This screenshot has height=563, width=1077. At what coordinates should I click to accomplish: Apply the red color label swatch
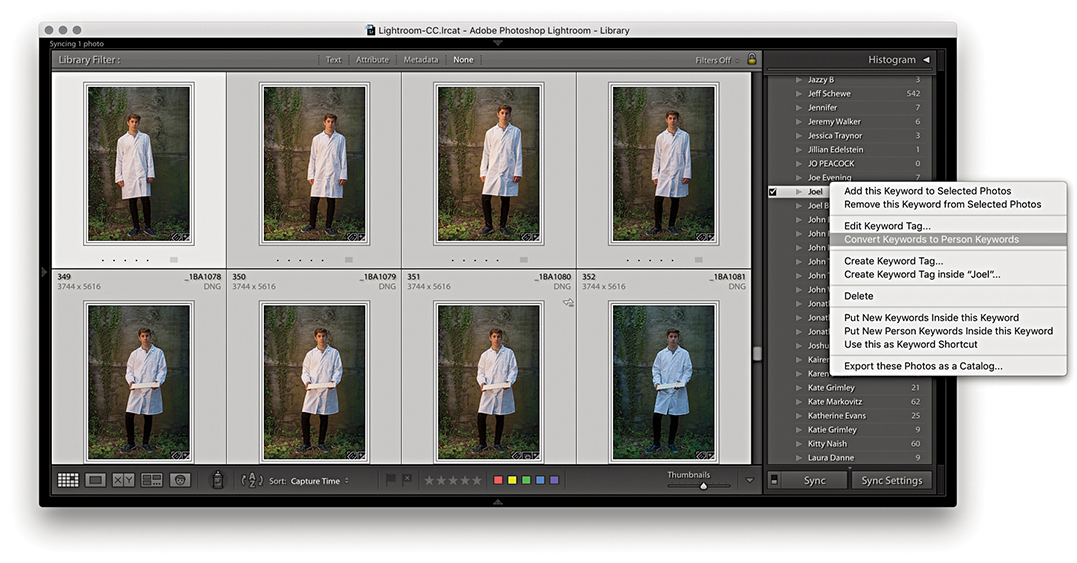498,481
